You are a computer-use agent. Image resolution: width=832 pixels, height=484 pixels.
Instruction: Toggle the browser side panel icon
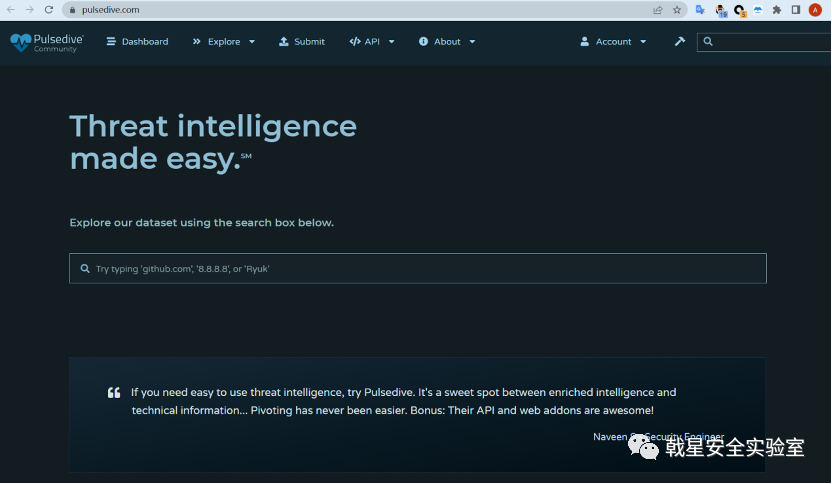point(796,10)
